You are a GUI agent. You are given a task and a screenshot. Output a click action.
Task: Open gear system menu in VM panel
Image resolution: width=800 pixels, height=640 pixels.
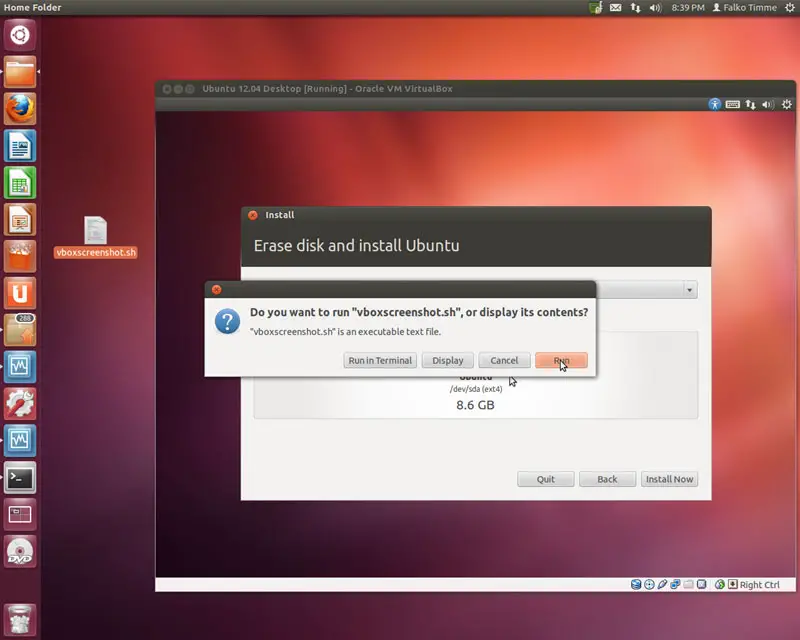point(787,105)
